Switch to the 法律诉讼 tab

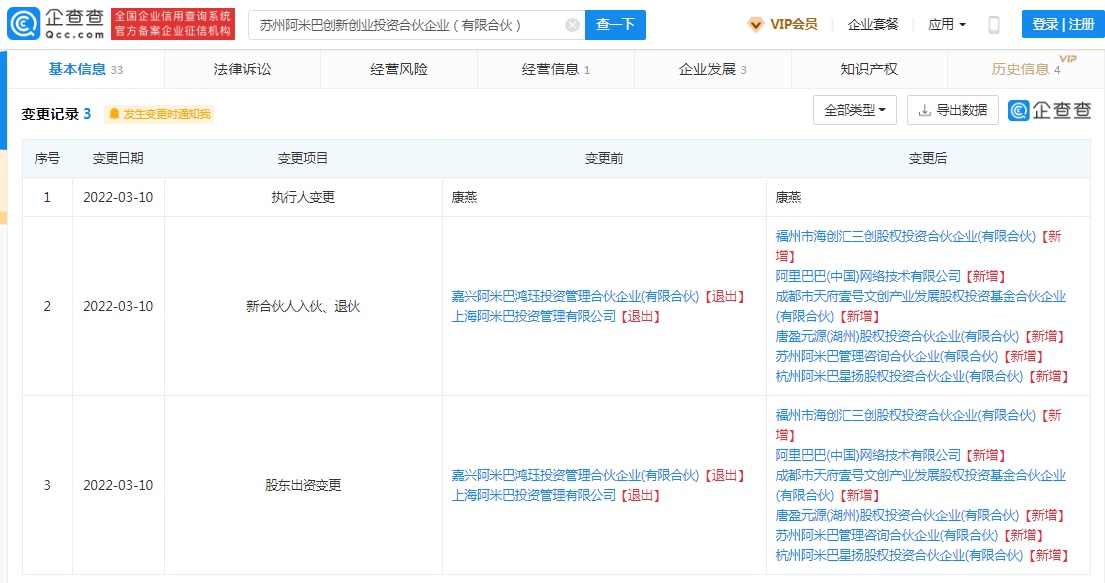click(242, 69)
